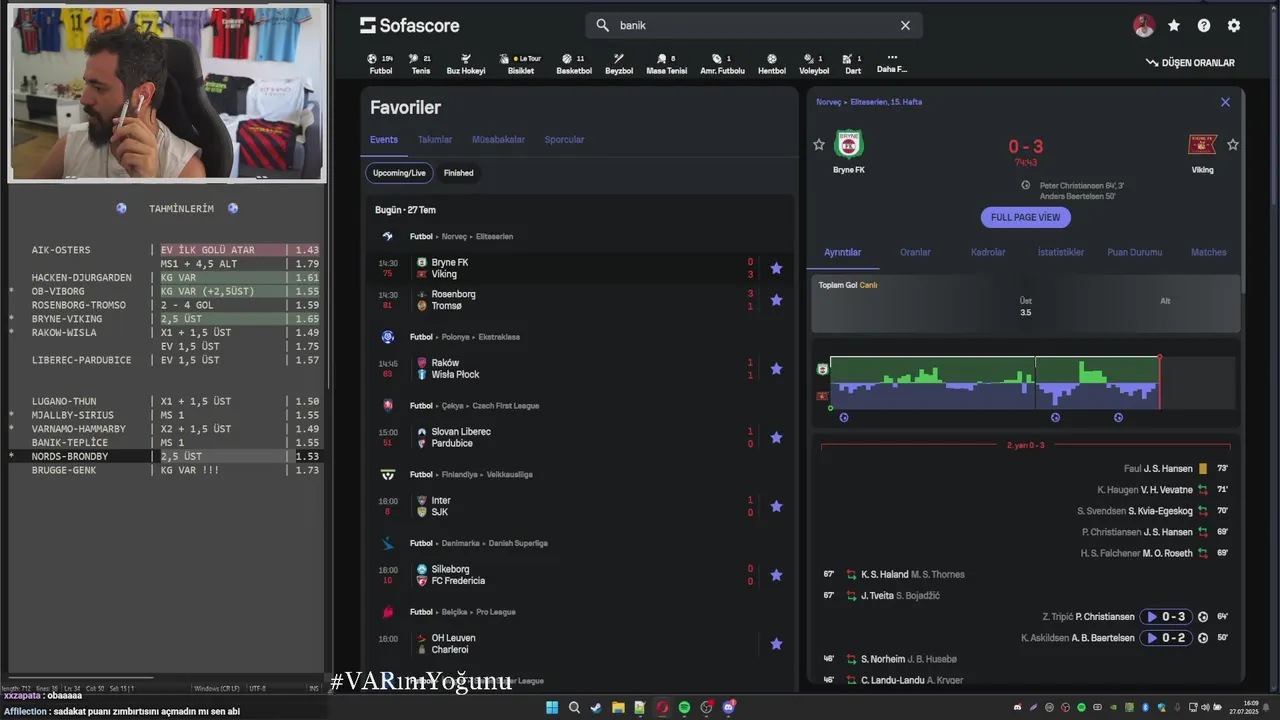
Task: Select the Puan Durumu tab
Action: tap(1135, 253)
